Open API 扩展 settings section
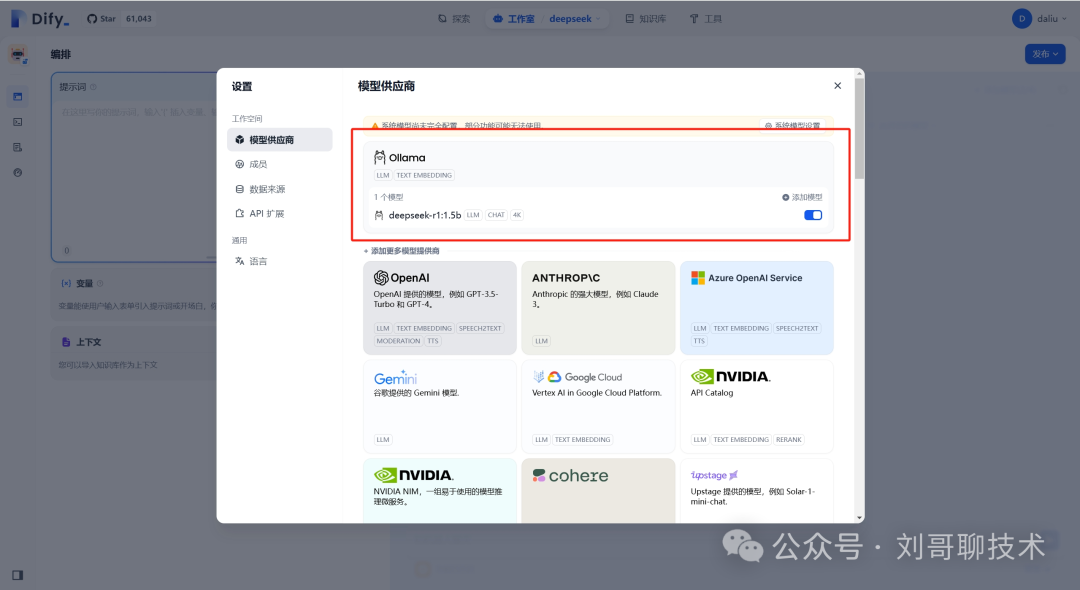The height and width of the screenshot is (590, 1080). pyautogui.click(x=280, y=213)
